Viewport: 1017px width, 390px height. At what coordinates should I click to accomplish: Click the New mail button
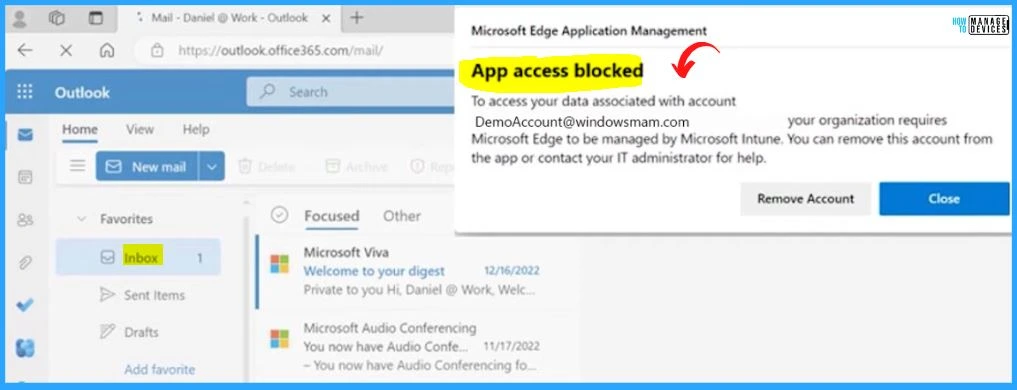point(148,166)
